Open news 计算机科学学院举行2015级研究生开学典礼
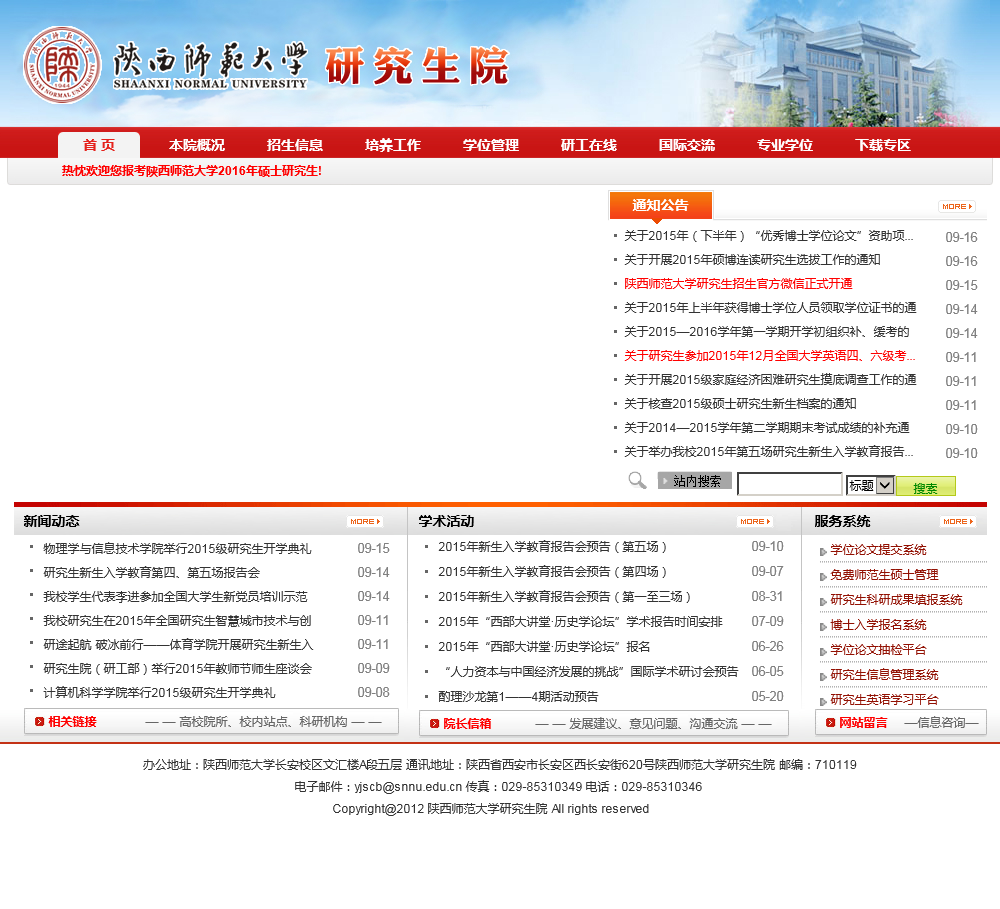1000x909 pixels. coord(159,693)
